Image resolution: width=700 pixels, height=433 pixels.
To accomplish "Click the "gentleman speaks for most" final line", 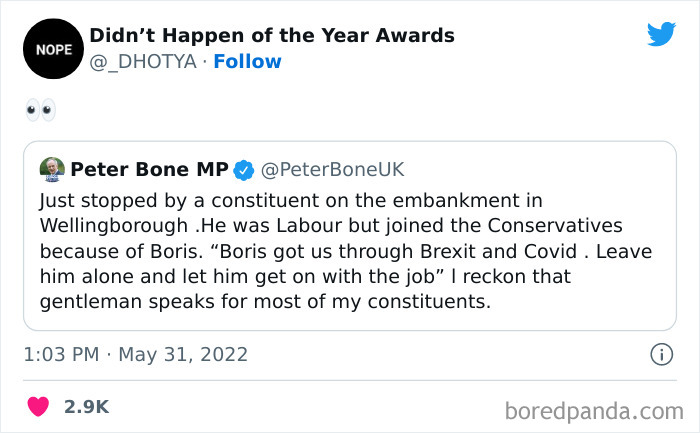I will point(265,301).
